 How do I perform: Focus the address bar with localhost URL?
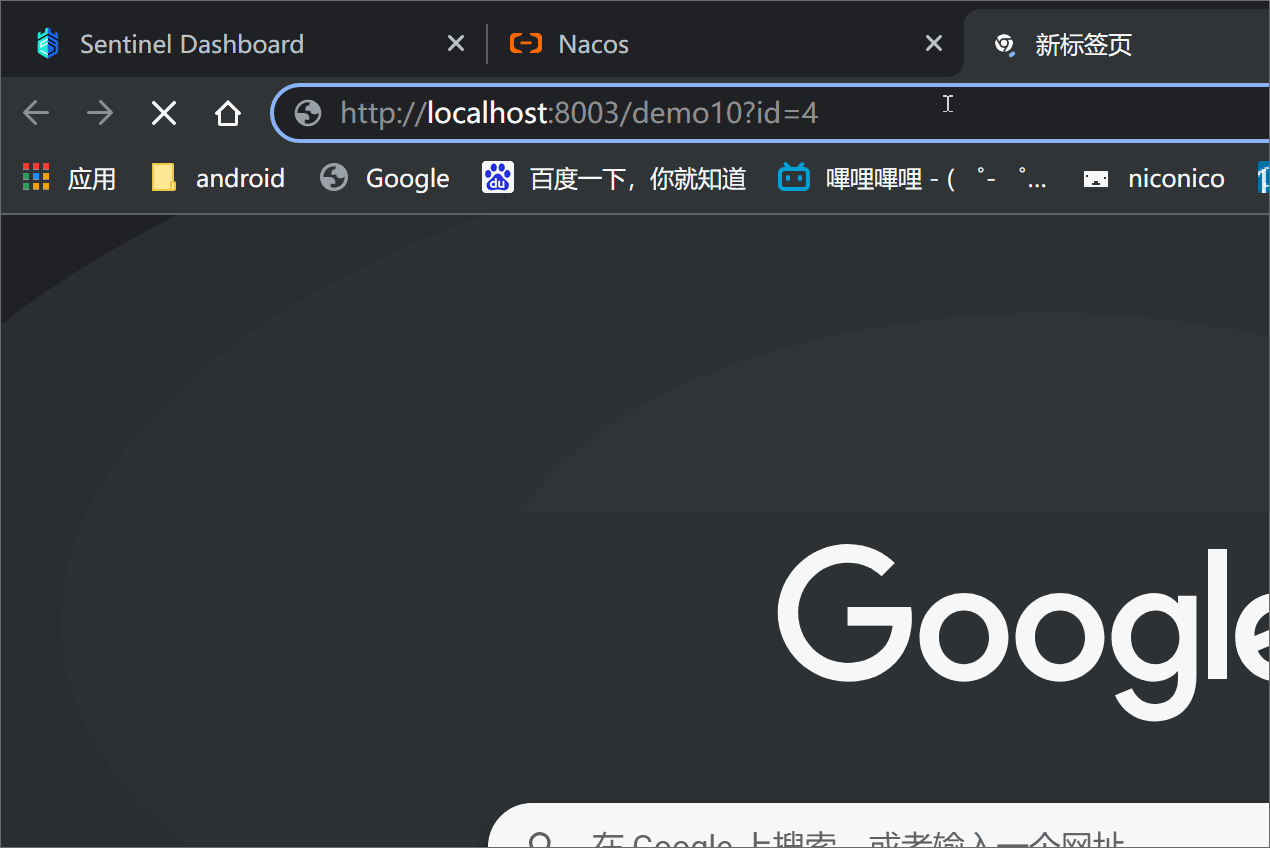click(x=770, y=113)
